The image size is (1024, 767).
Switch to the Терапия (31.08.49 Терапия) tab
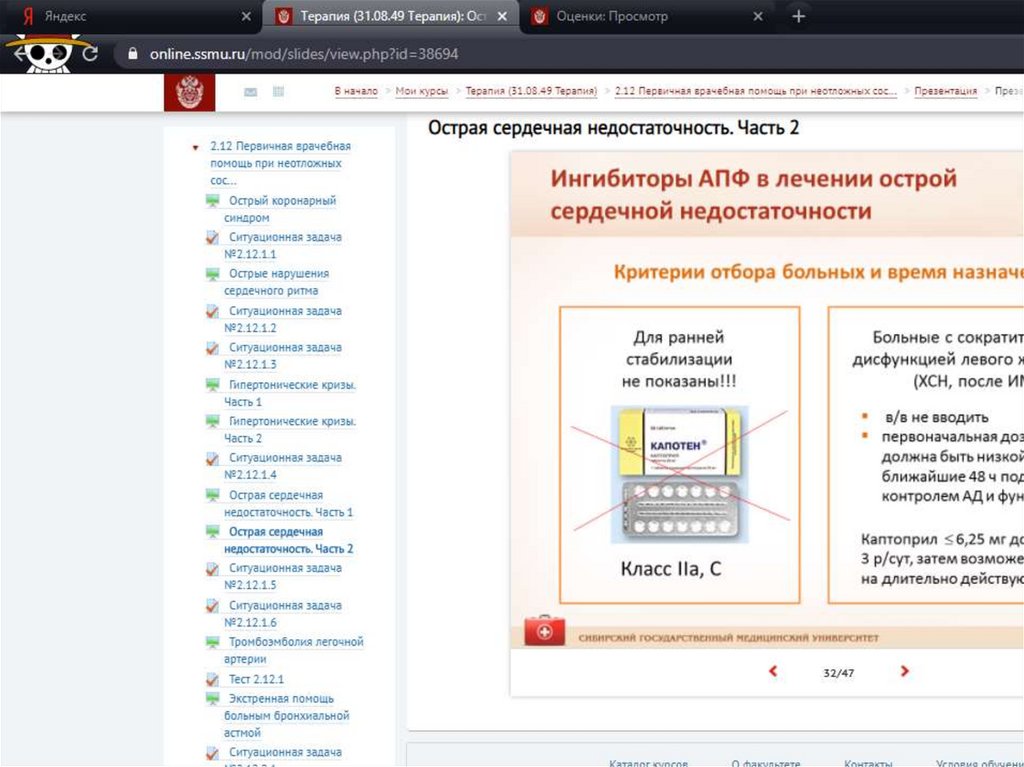click(392, 16)
